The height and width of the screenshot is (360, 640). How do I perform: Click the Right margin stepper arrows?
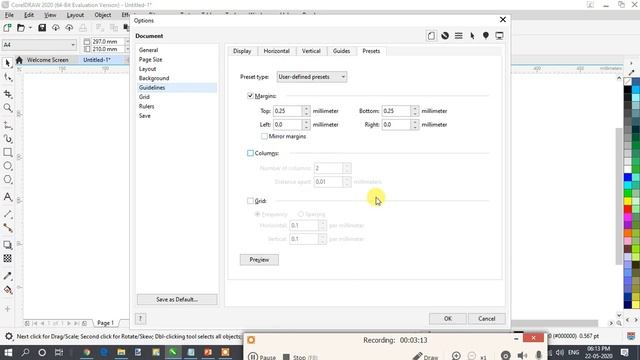coord(415,124)
